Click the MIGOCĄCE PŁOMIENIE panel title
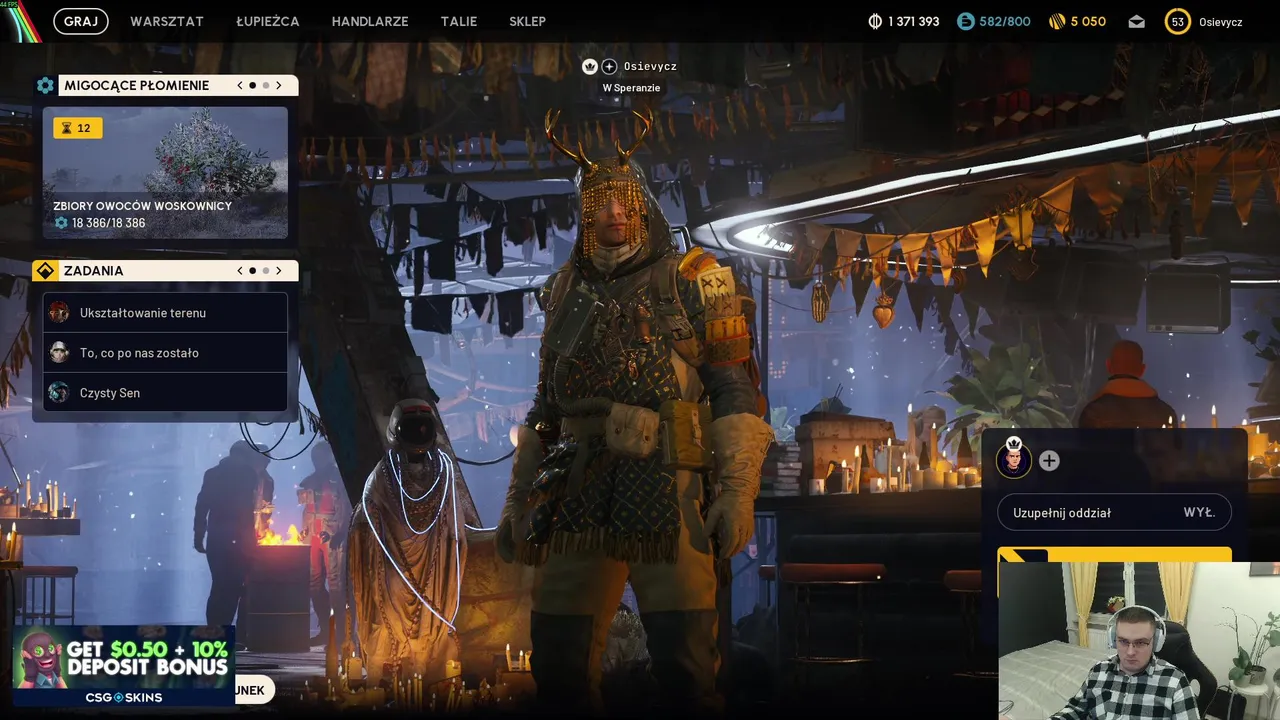 [x=136, y=85]
